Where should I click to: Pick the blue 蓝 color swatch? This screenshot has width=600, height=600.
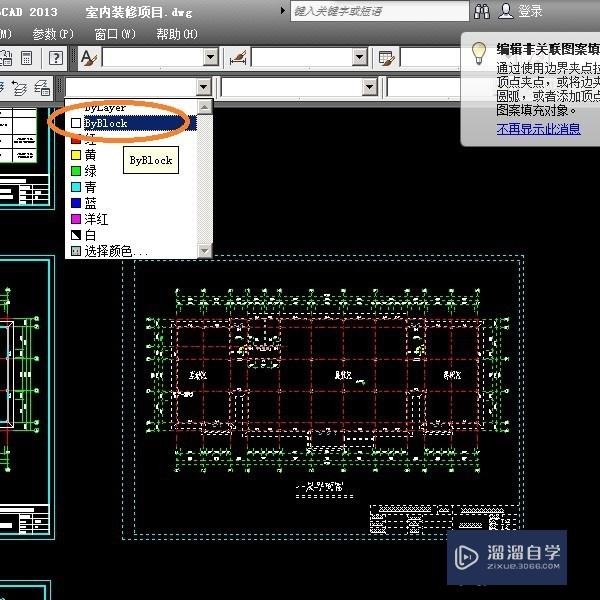76,203
